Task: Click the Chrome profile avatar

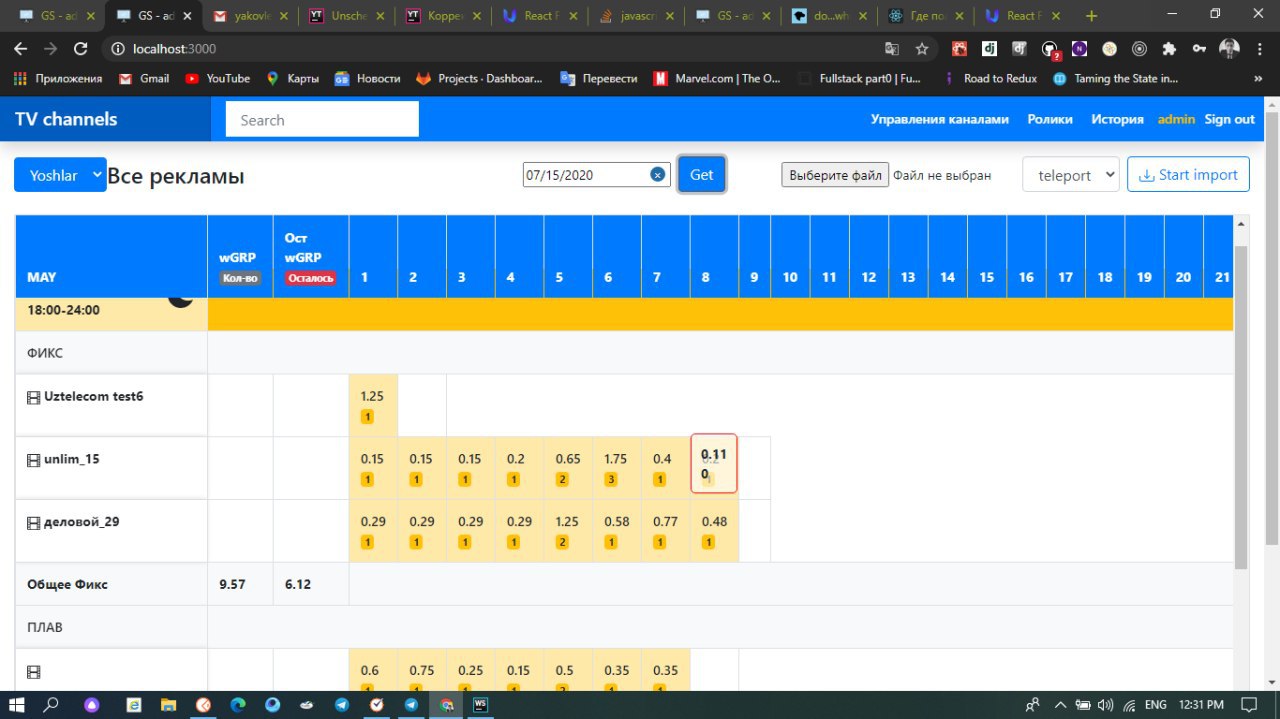Action: point(1230,48)
